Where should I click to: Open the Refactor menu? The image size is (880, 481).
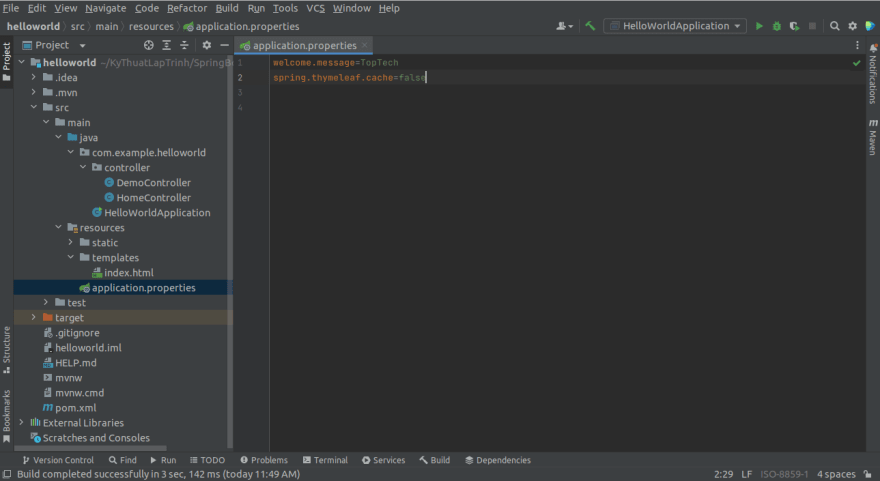click(x=187, y=8)
